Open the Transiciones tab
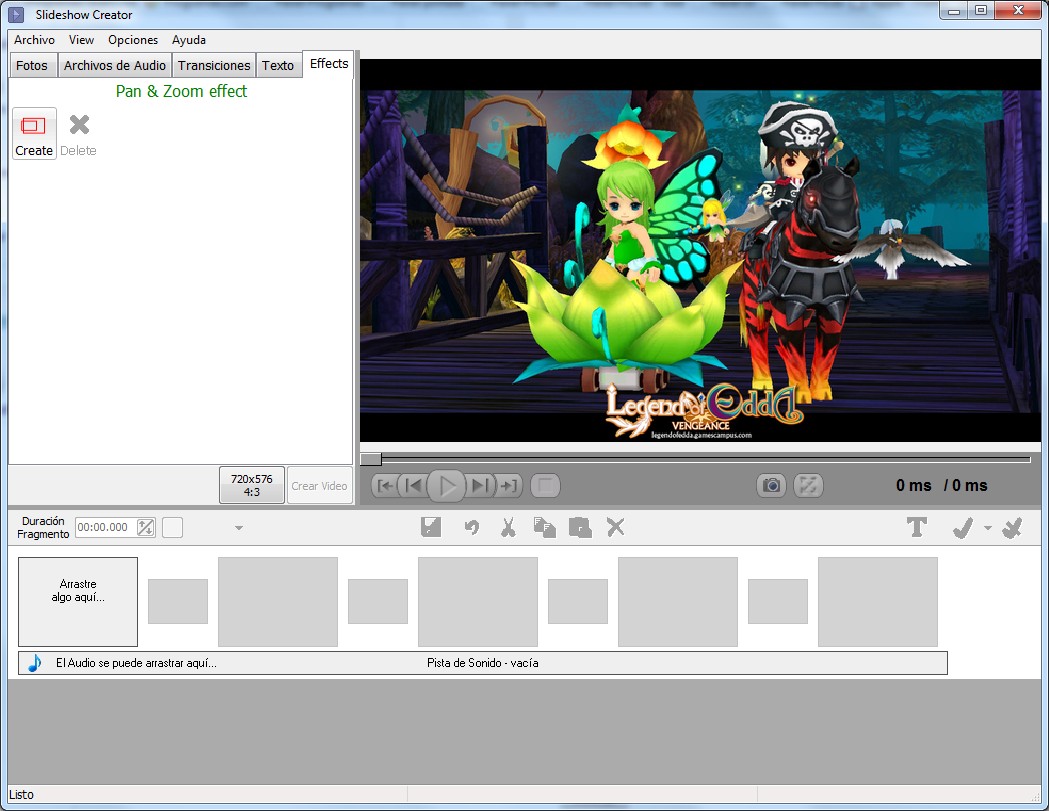The width and height of the screenshot is (1049, 811). (214, 66)
